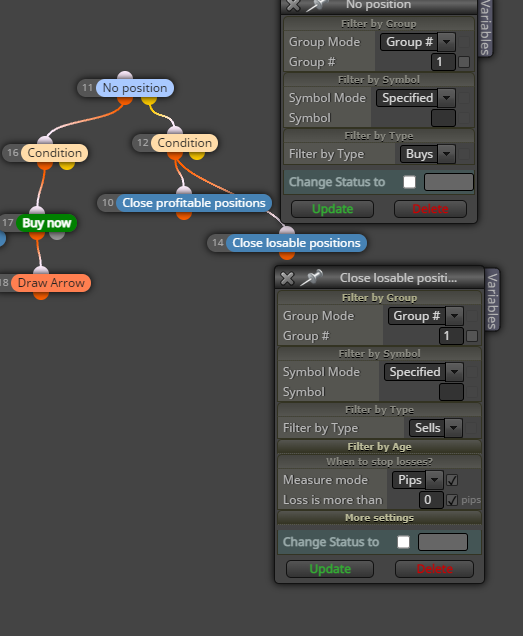
Task: Select Condition block number 12
Action: (x=184, y=143)
